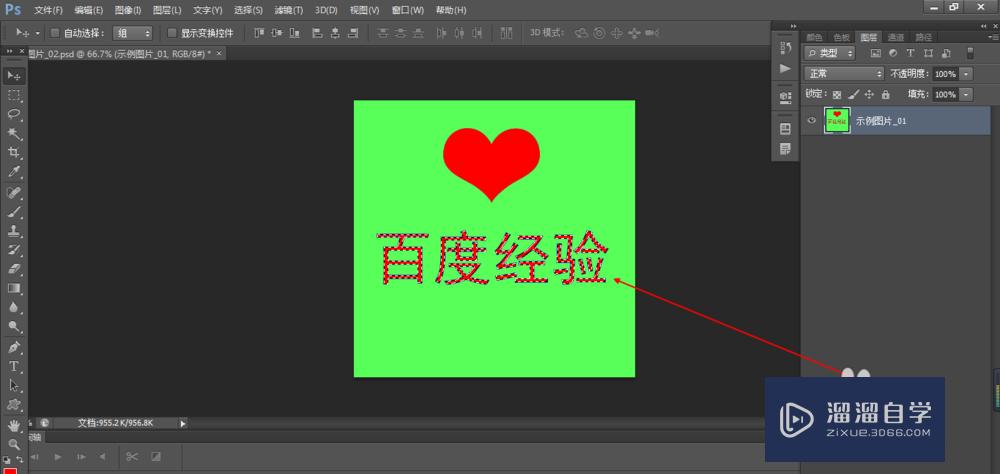Open the 正常 blend mode dropdown
Screen dimensions: 1000x474
coord(844,74)
